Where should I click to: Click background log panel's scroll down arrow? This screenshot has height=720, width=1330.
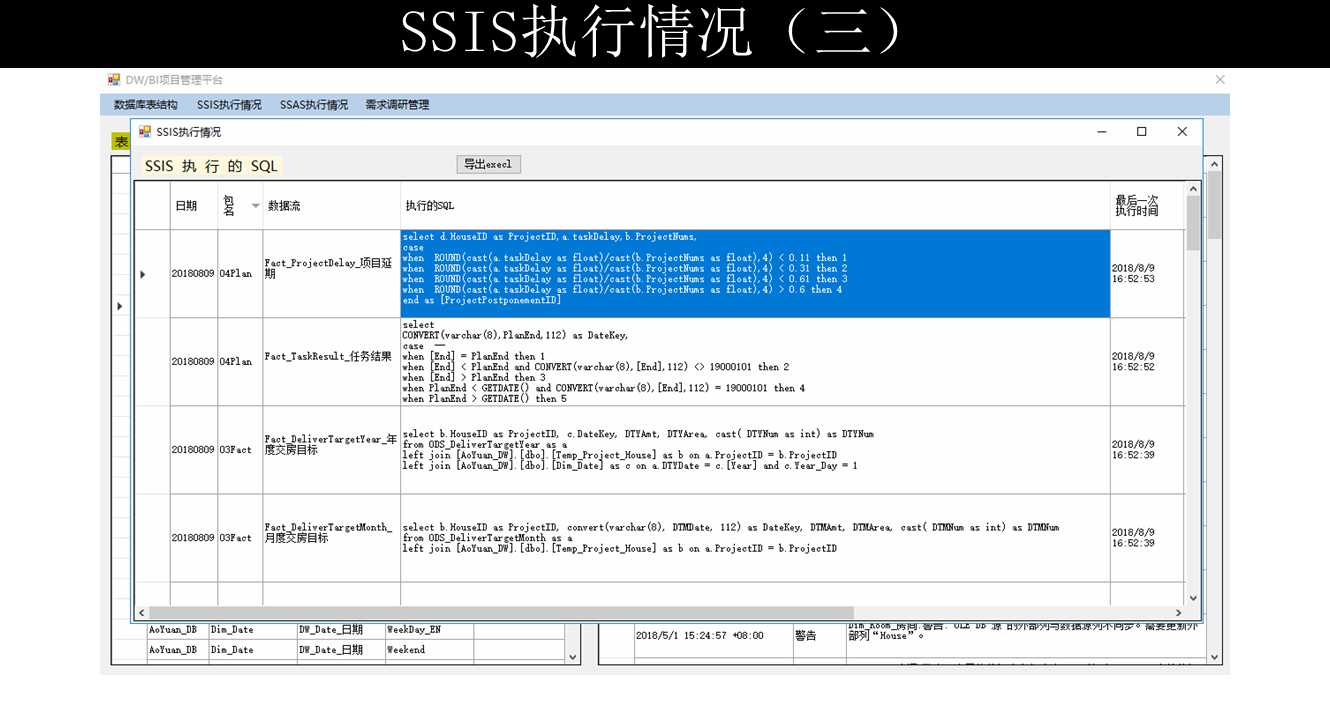coord(1215,657)
